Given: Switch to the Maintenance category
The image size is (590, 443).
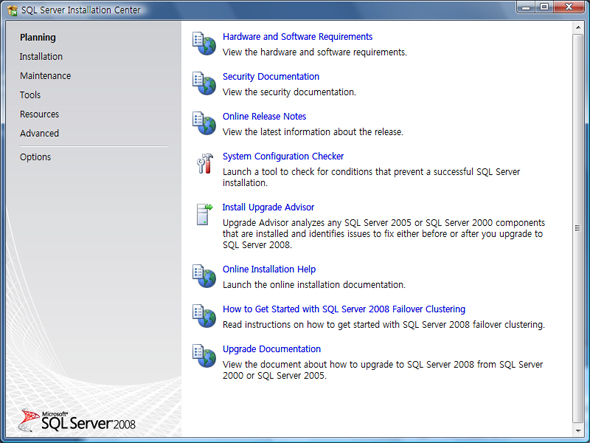Looking at the screenshot, I should click(x=45, y=76).
